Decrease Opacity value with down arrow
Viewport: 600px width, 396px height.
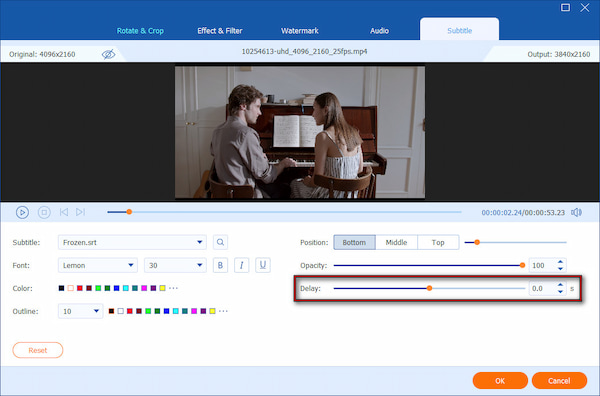[x=560, y=269]
